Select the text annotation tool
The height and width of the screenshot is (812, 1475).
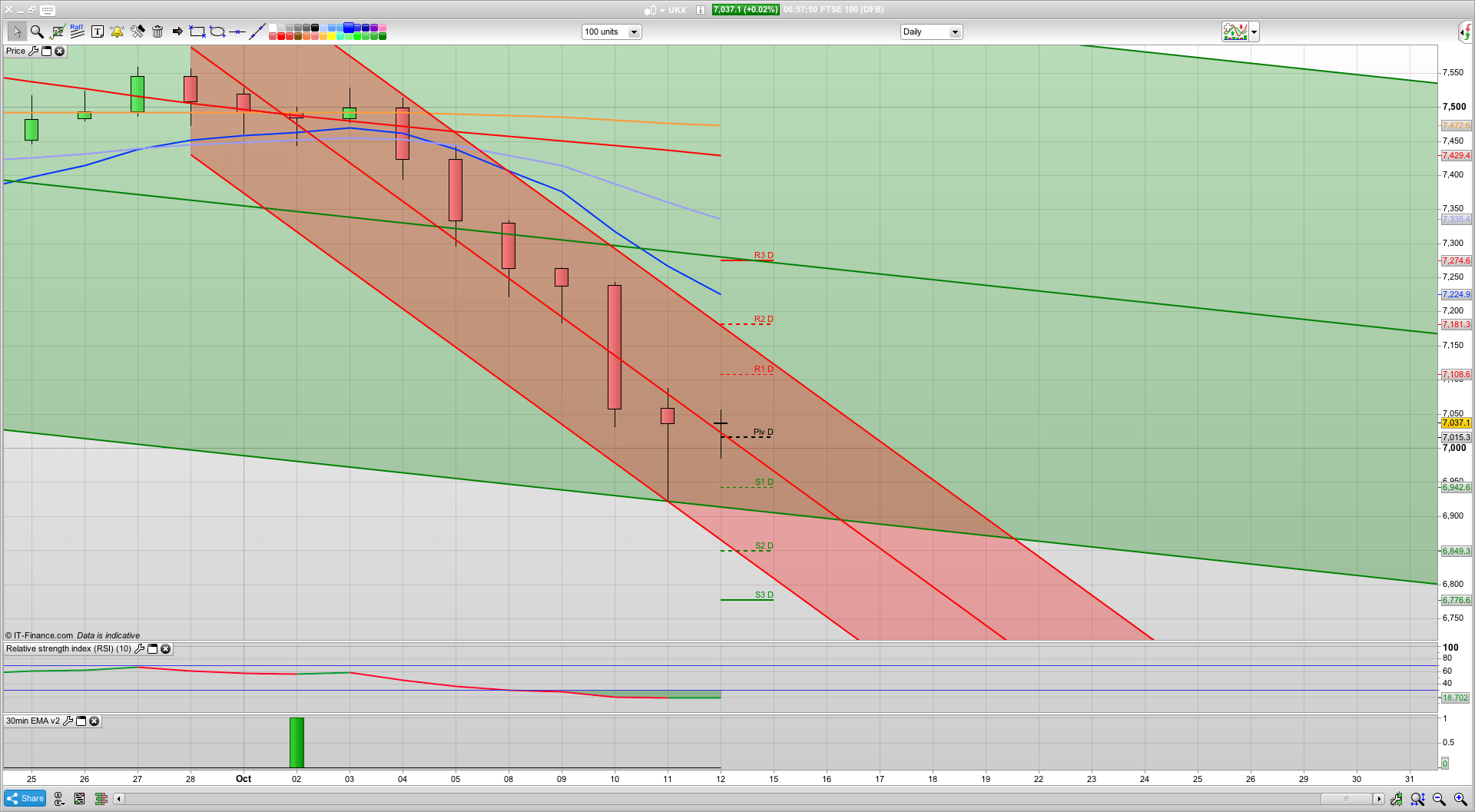pos(98,31)
